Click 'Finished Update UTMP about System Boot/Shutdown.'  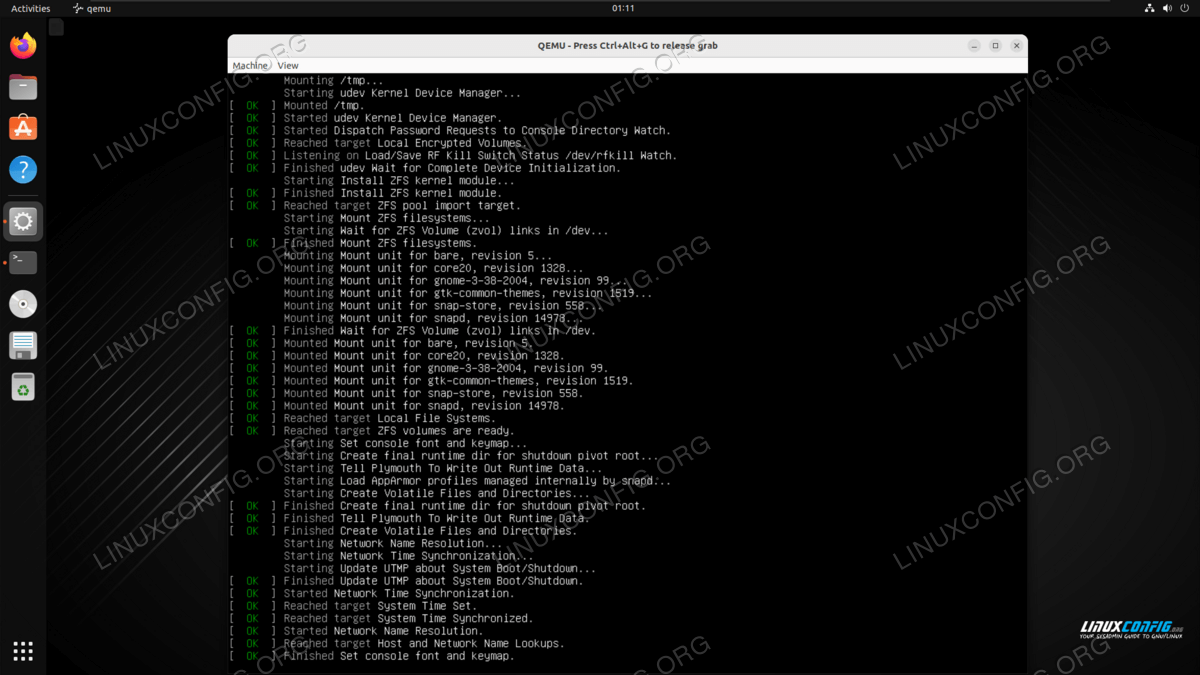[x=433, y=580]
